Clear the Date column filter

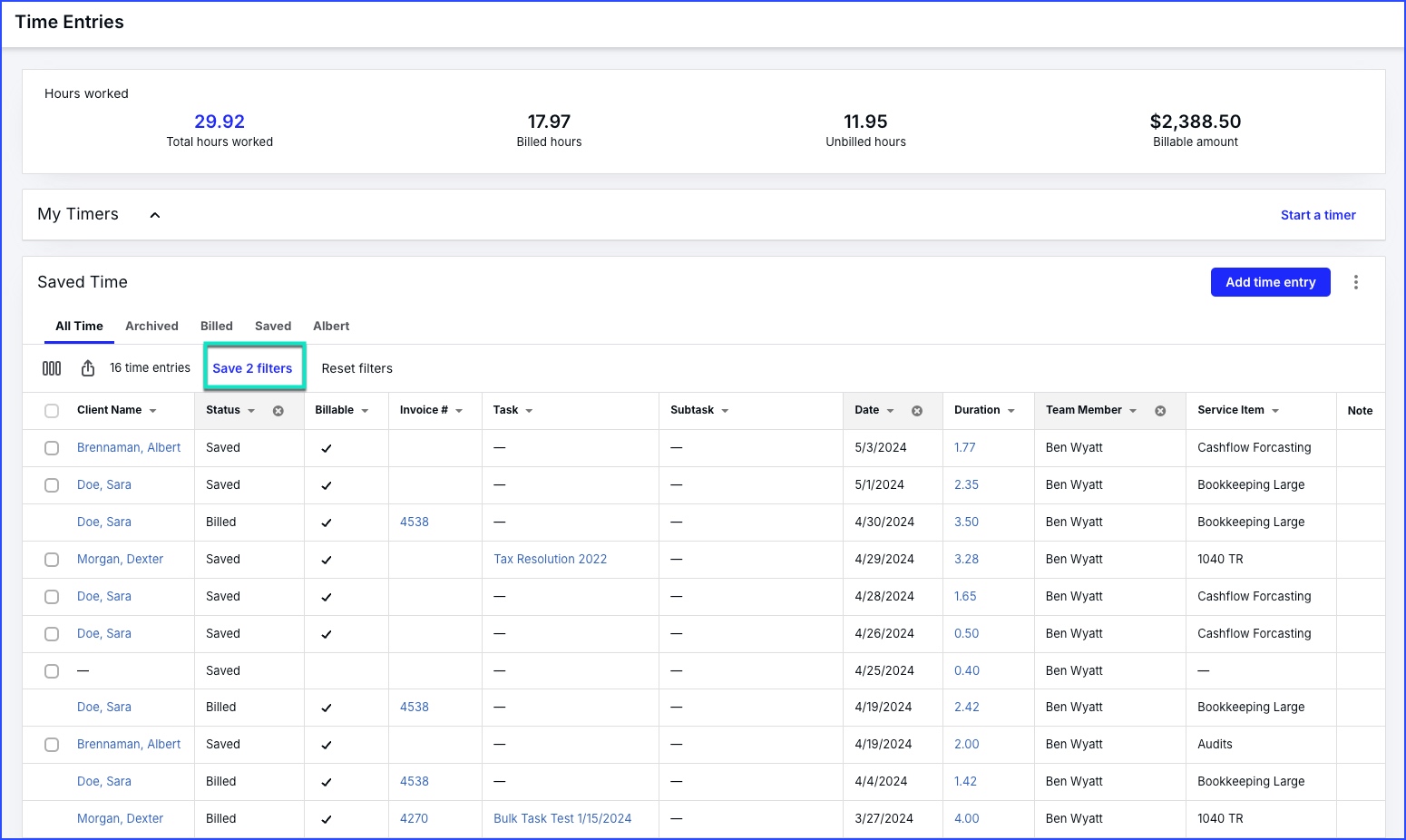[917, 411]
